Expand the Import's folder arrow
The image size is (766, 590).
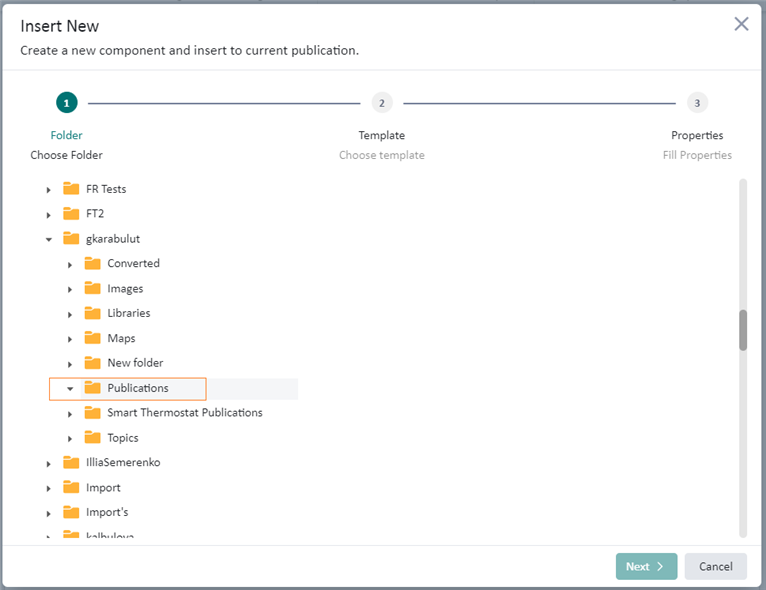[x=48, y=514]
